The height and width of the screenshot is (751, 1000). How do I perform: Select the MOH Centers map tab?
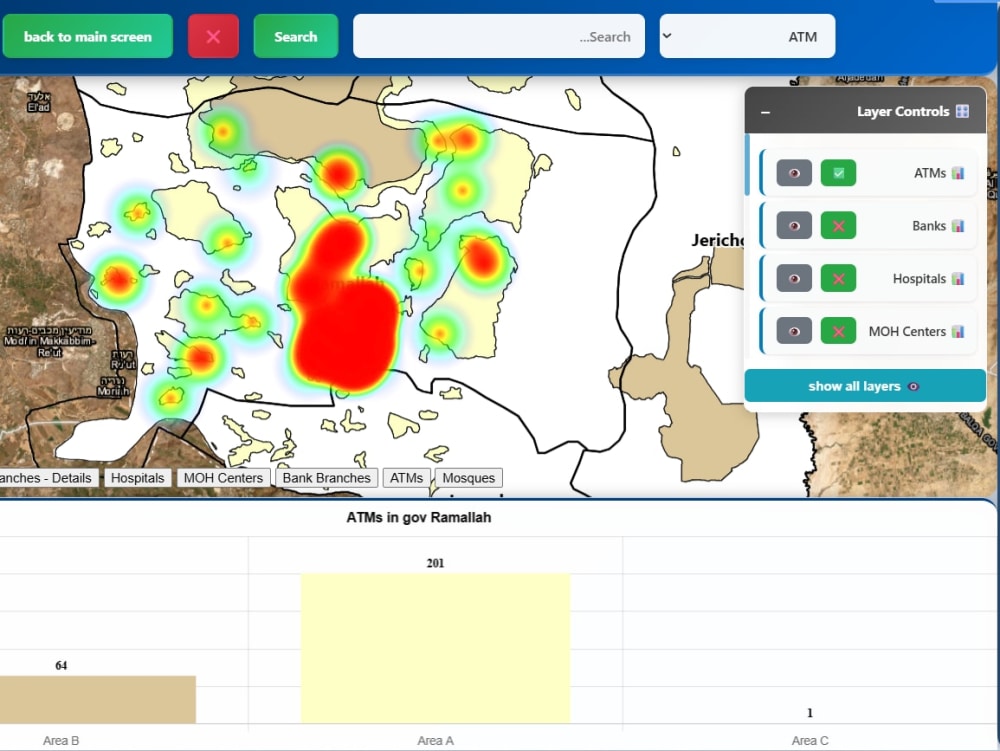point(223,478)
